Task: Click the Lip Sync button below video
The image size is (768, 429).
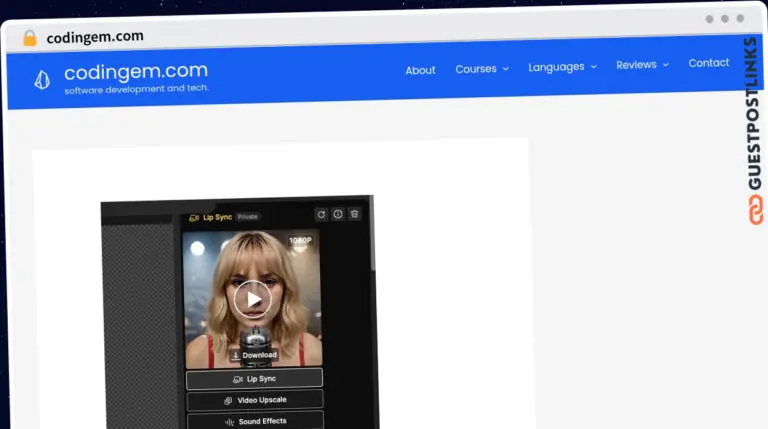Action: 254,379
